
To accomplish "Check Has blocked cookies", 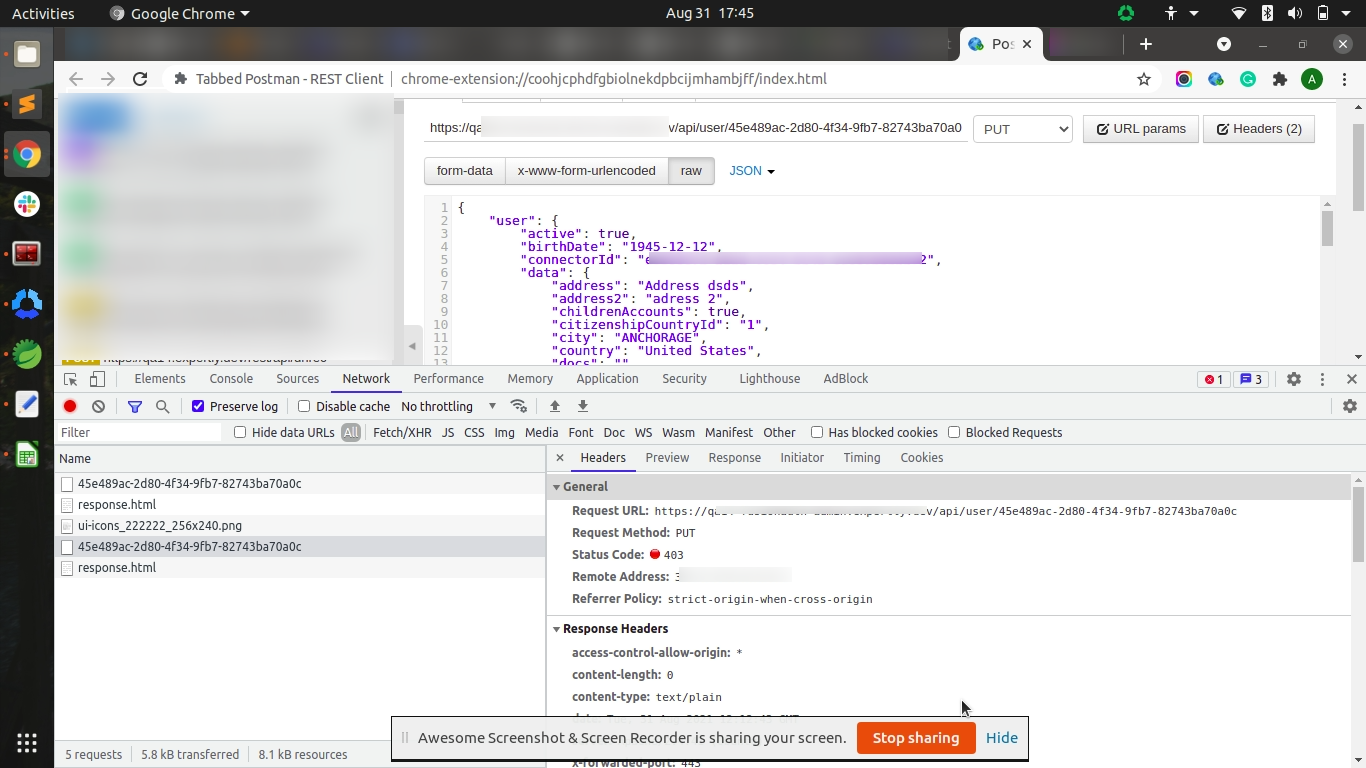I will [x=817, y=432].
